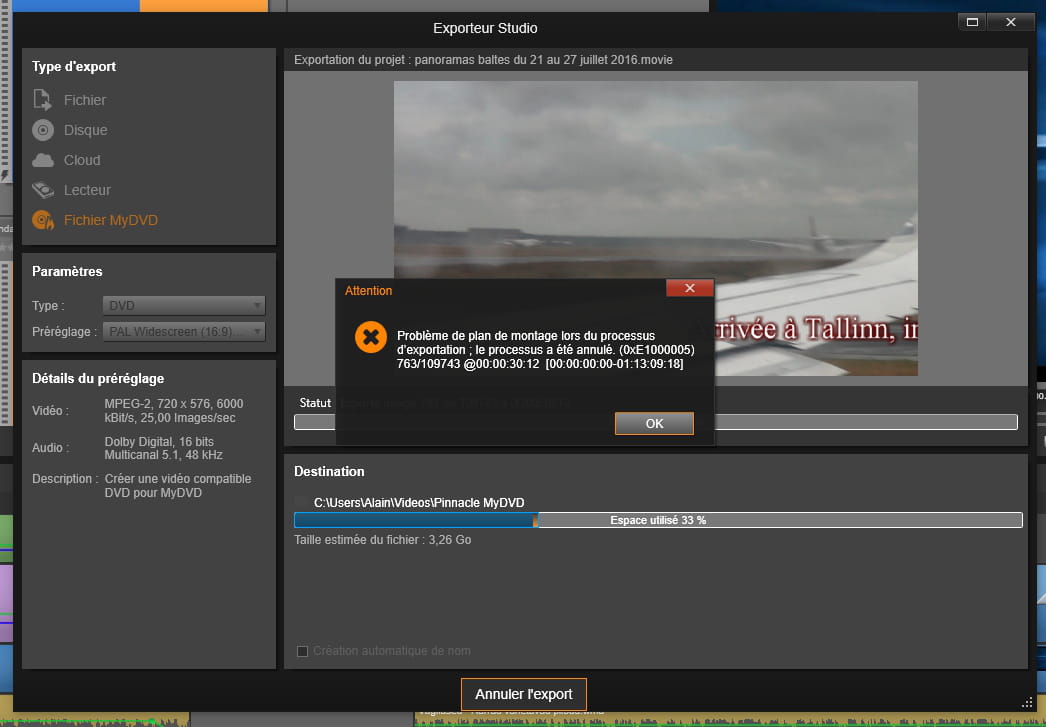This screenshot has height=727, width=1046.
Task: Choose the Lecteur export icon
Action: pos(43,190)
